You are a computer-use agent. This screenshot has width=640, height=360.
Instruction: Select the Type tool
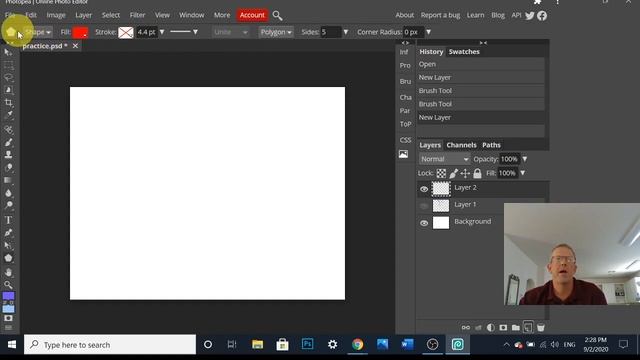[x=8, y=220]
